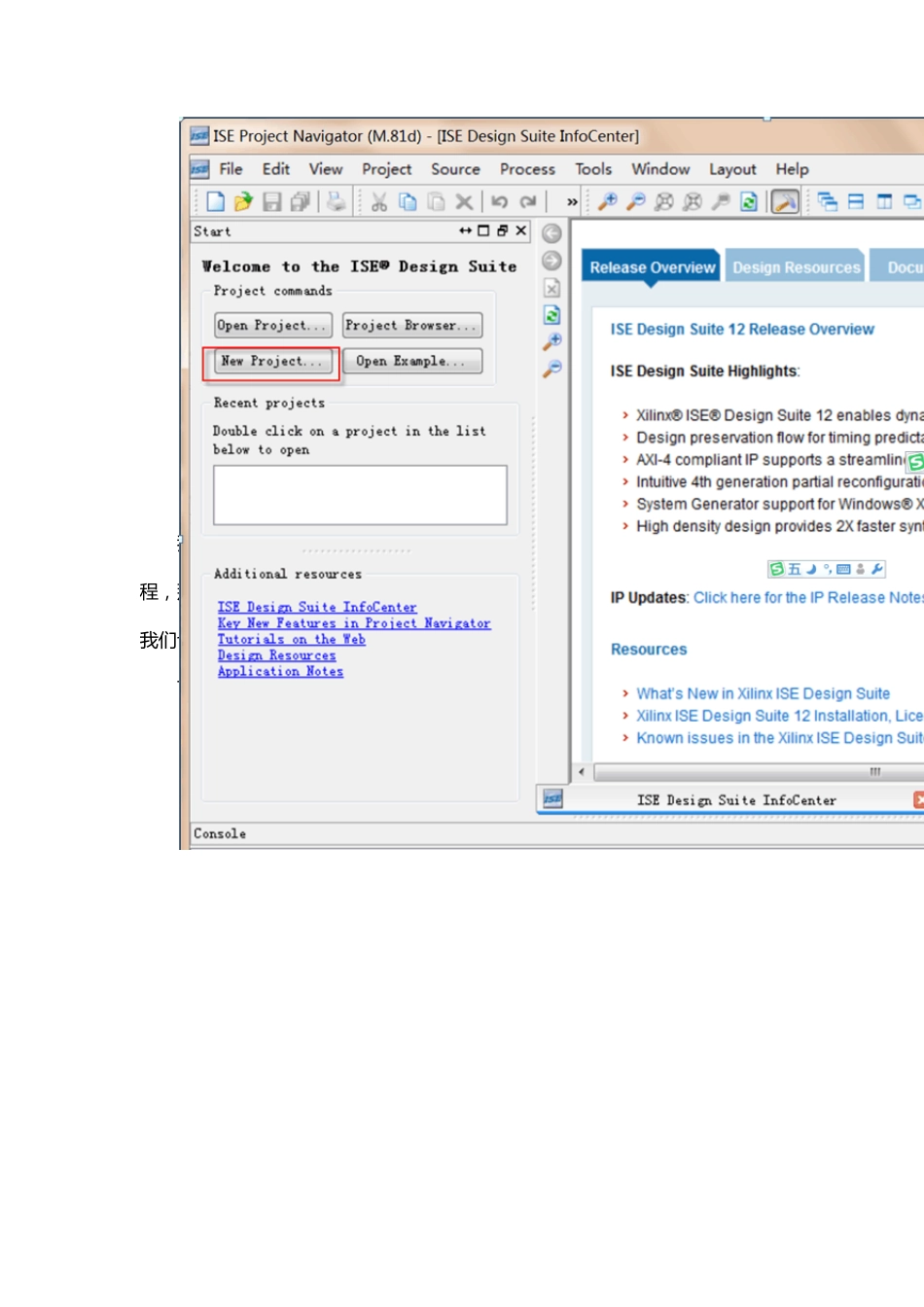Click the Copy toolbar icon

(x=408, y=201)
